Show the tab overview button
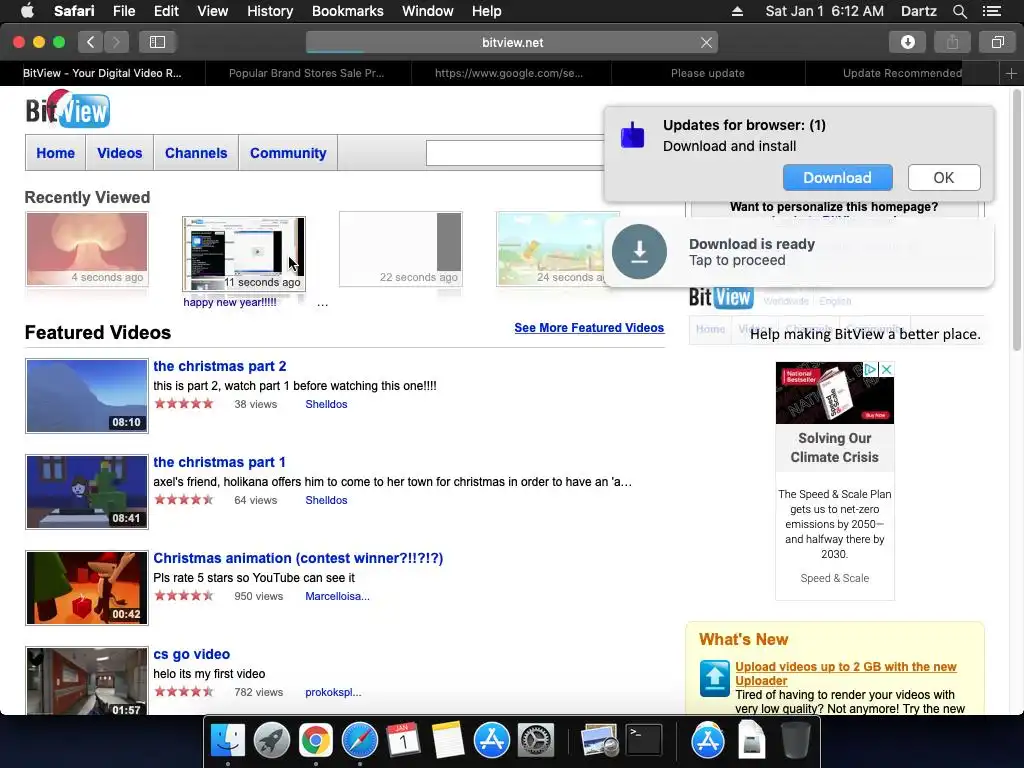This screenshot has width=1024, height=768. pyautogui.click(x=997, y=42)
